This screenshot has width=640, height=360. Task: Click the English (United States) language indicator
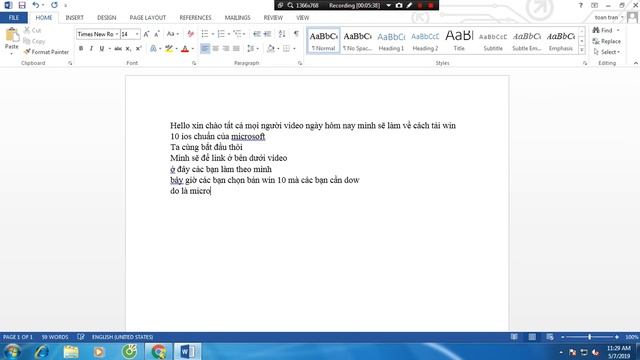[122, 337]
